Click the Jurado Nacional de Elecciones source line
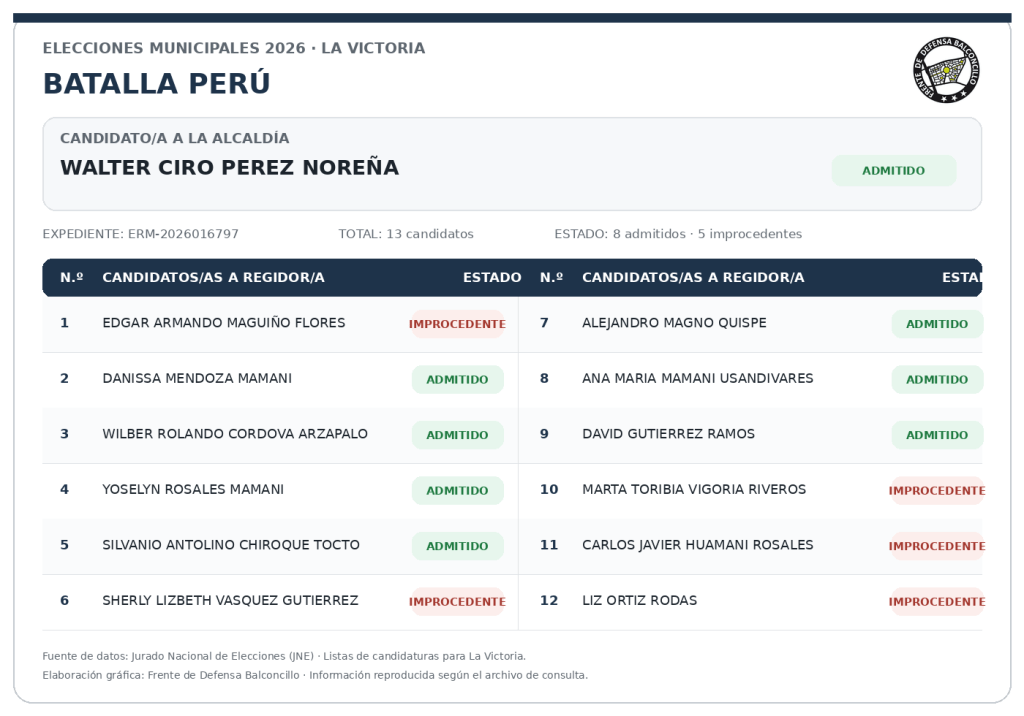1024x716 pixels. tap(284, 656)
